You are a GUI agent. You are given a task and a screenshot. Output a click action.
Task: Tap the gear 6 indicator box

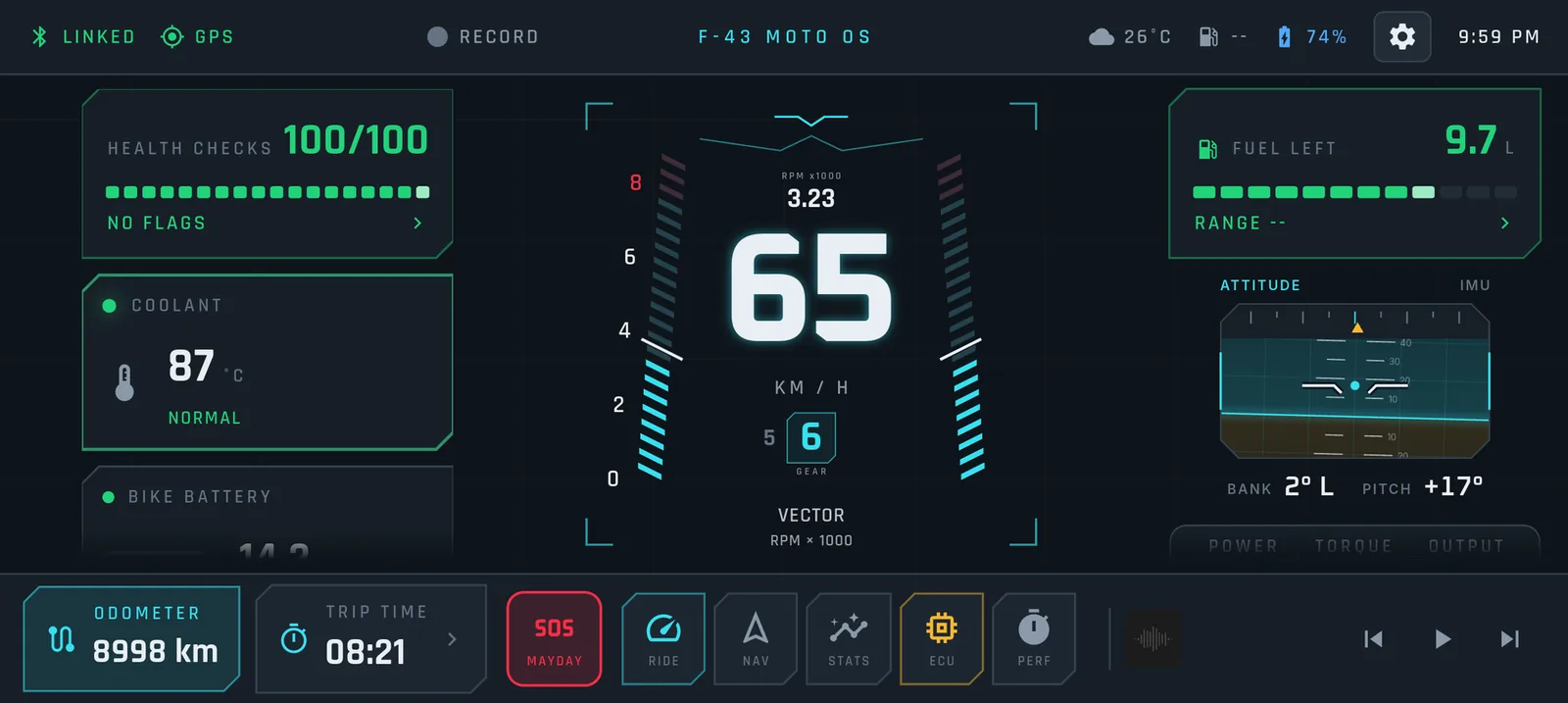tap(811, 437)
